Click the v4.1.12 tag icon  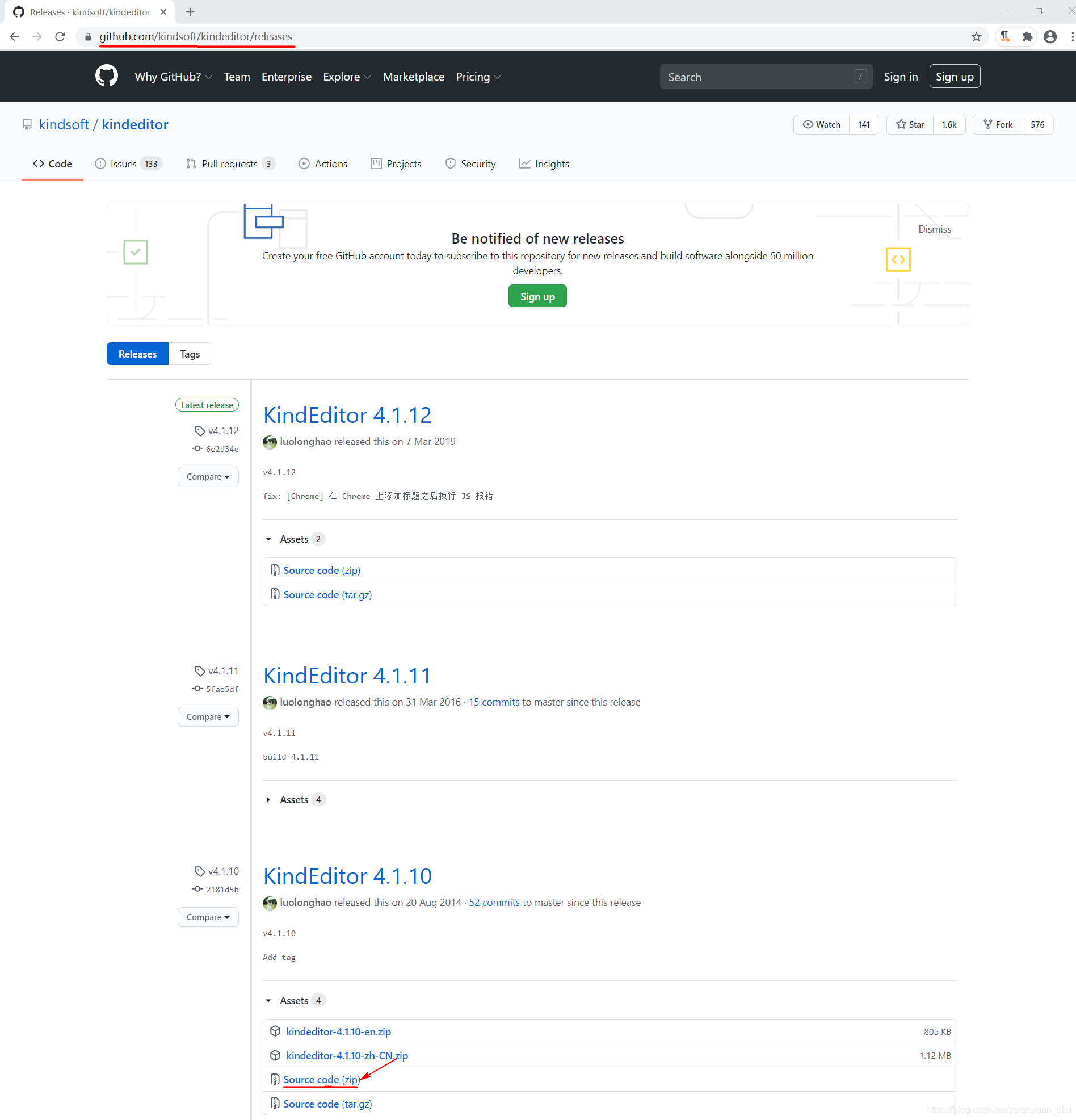(199, 430)
